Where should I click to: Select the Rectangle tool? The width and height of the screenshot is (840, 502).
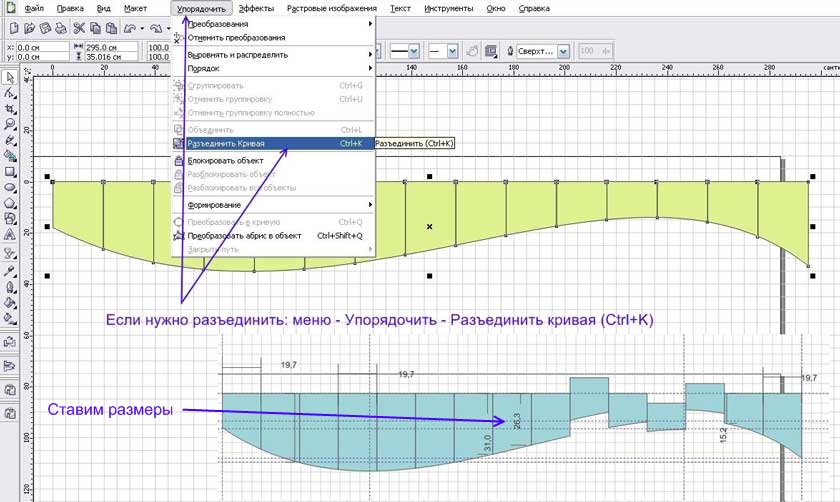(9, 171)
